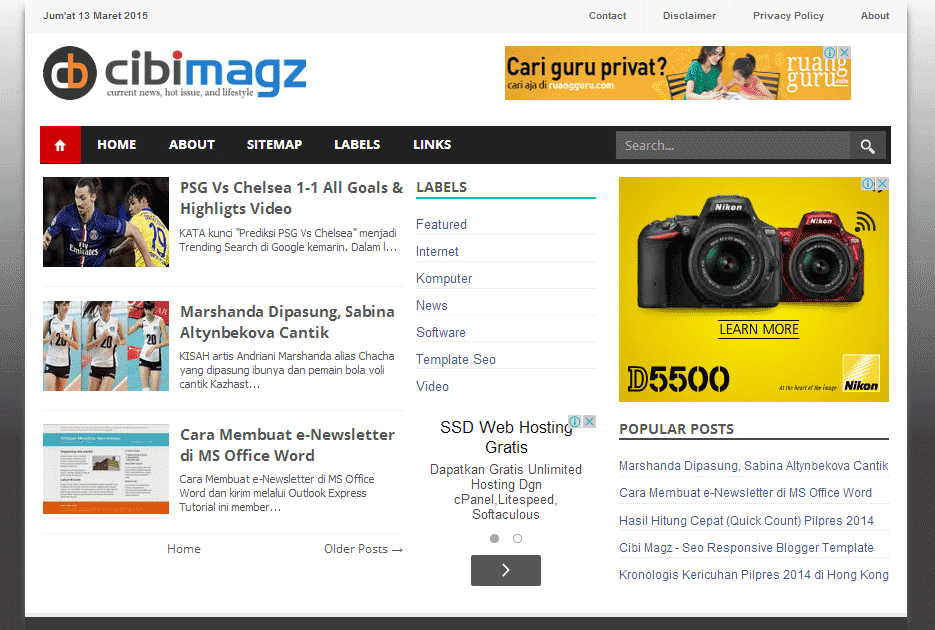The image size is (935, 630).
Task: Click LEARN MORE on Nikon ad
Action: click(x=758, y=329)
